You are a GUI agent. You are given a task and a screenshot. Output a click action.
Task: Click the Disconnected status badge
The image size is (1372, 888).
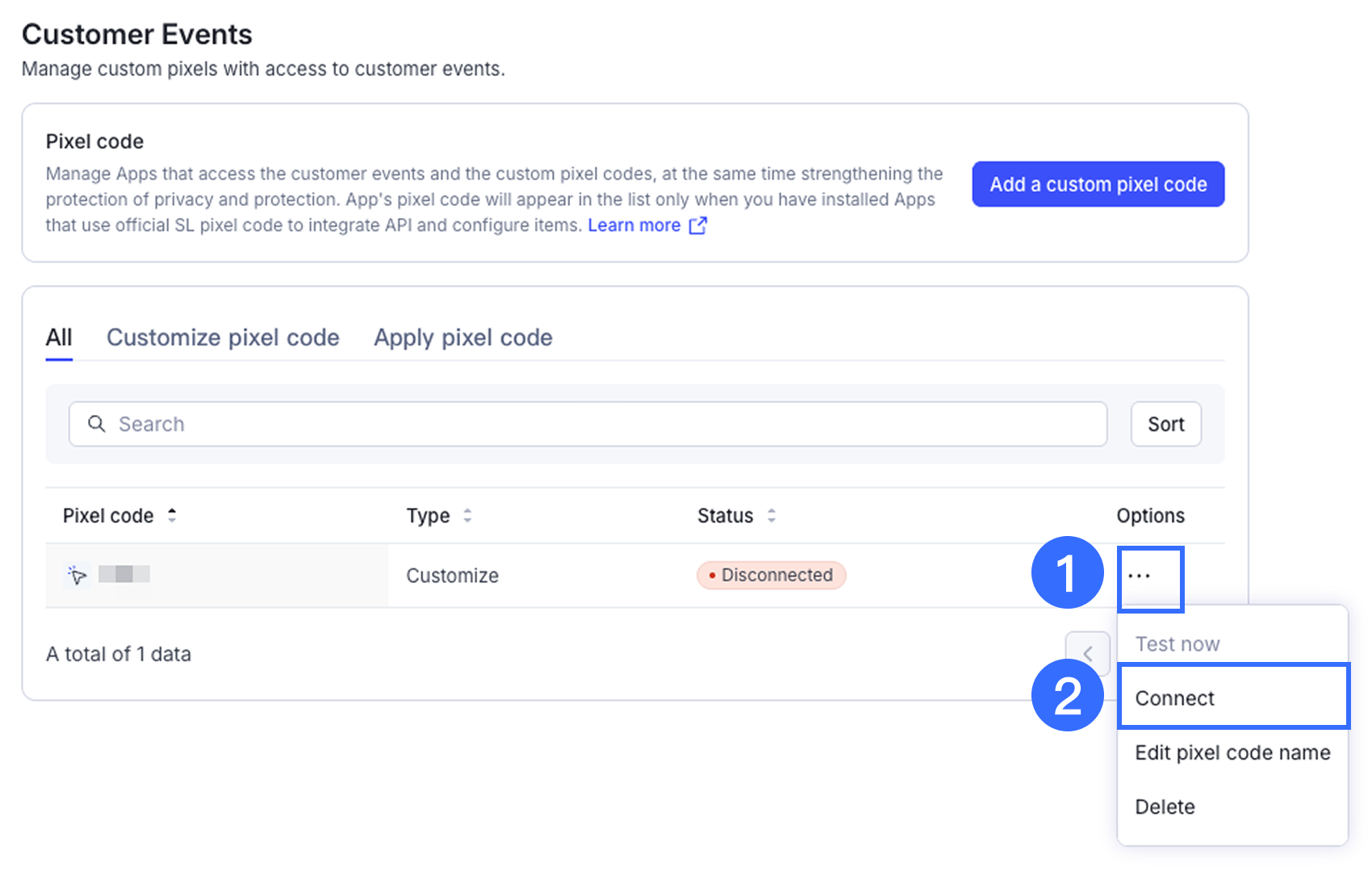(x=771, y=576)
